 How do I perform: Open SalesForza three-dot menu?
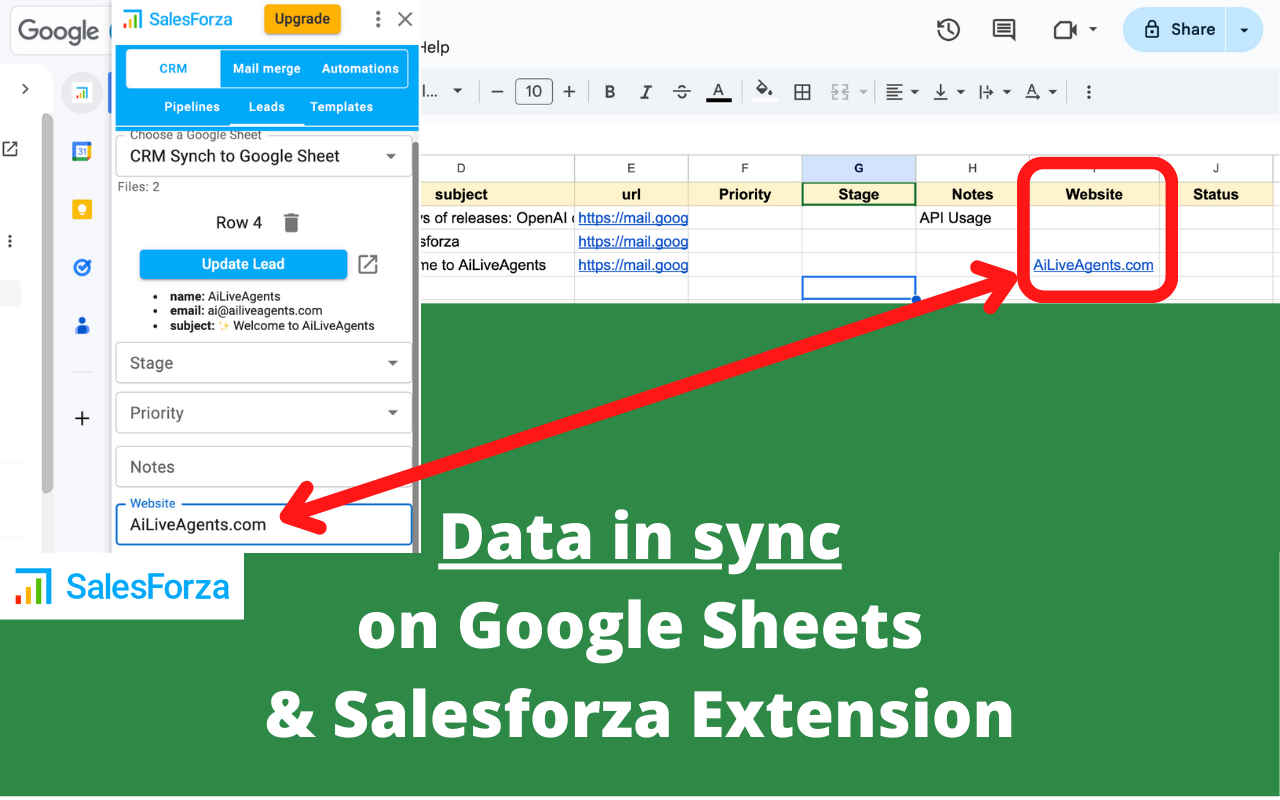pyautogui.click(x=377, y=19)
